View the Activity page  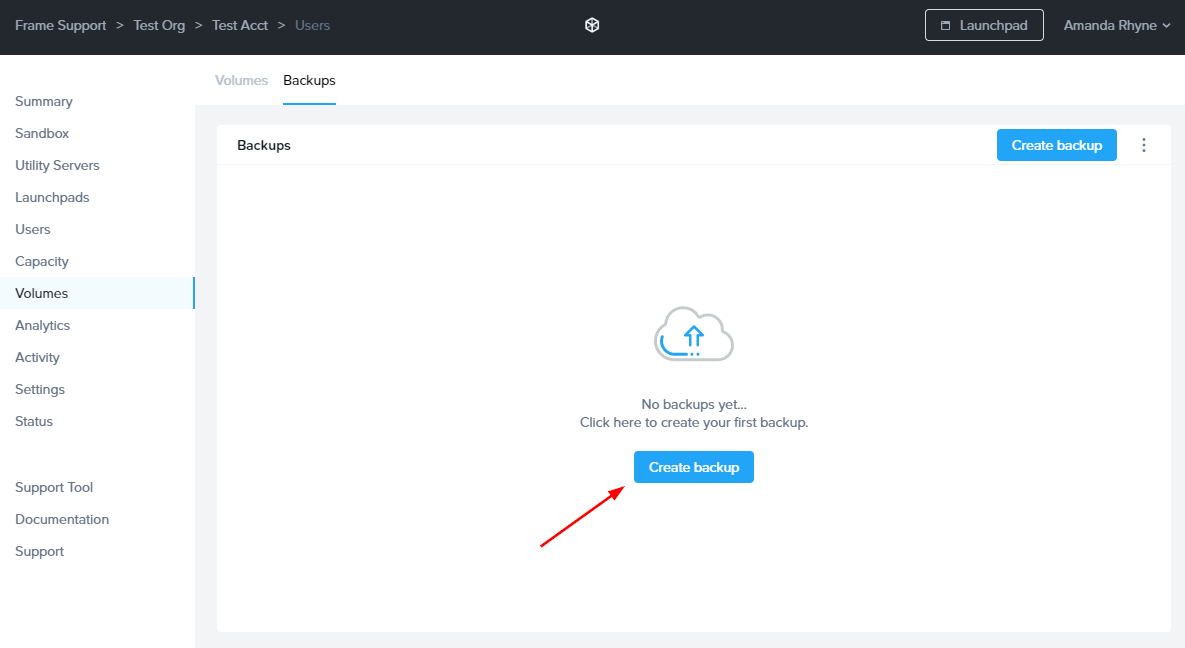(37, 357)
